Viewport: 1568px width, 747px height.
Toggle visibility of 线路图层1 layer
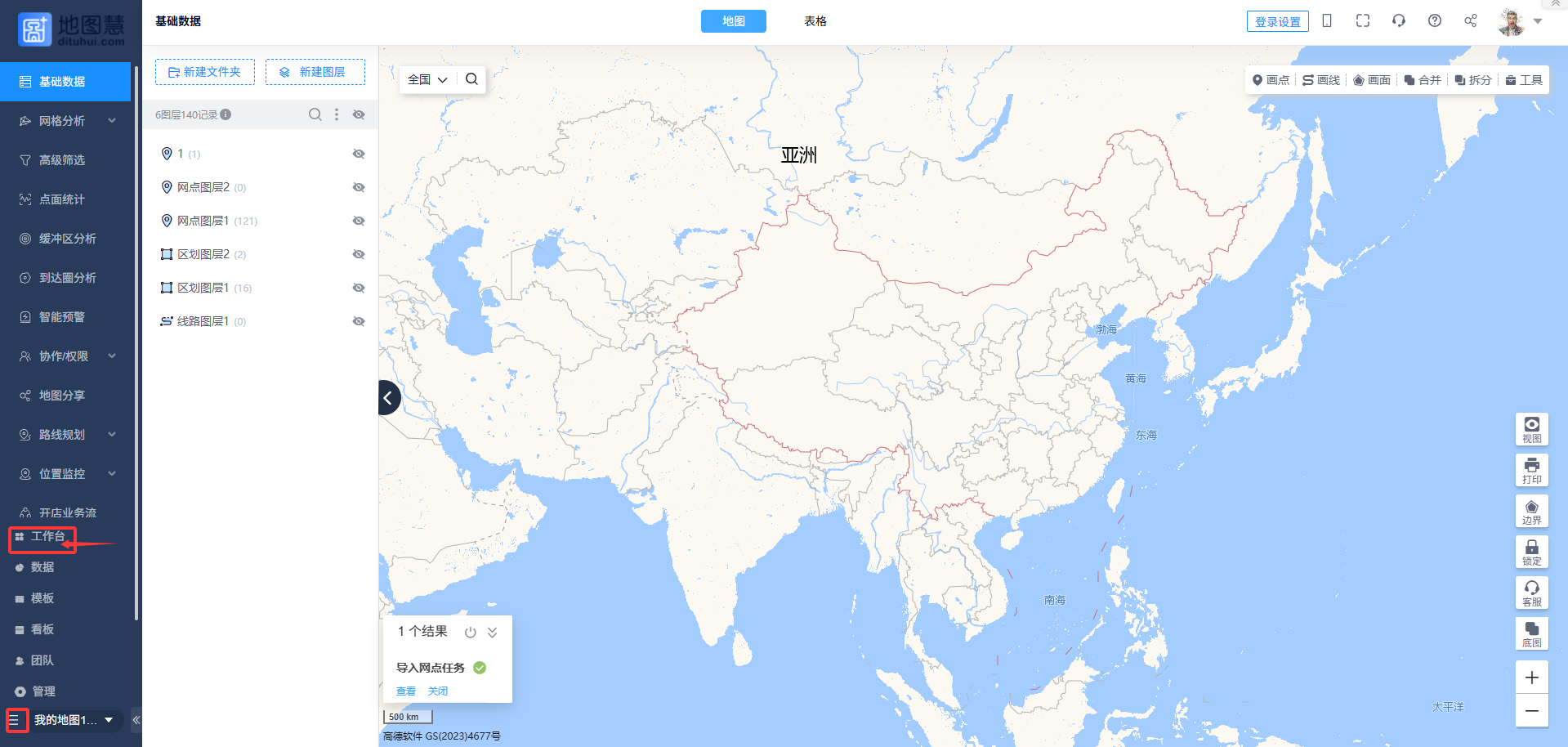(x=359, y=321)
